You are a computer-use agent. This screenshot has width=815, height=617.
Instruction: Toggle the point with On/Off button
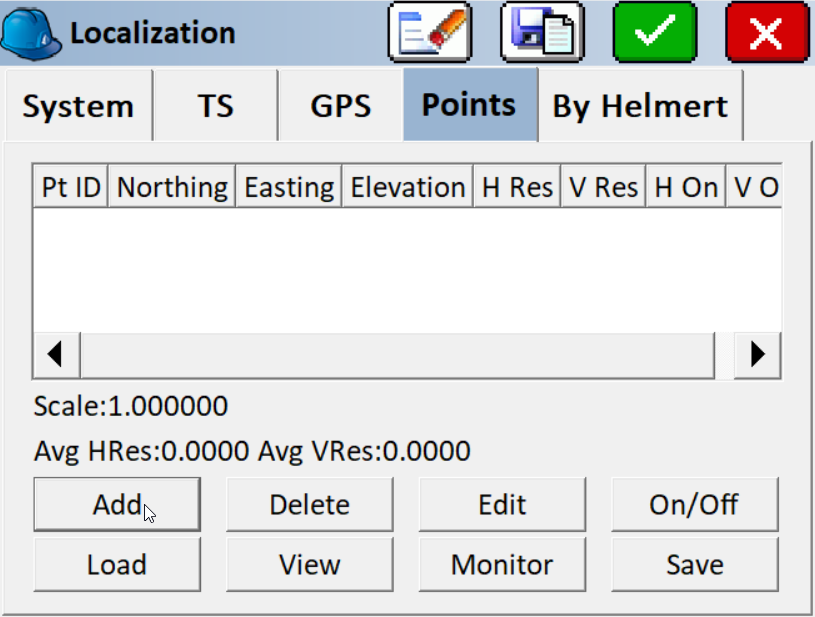click(694, 504)
